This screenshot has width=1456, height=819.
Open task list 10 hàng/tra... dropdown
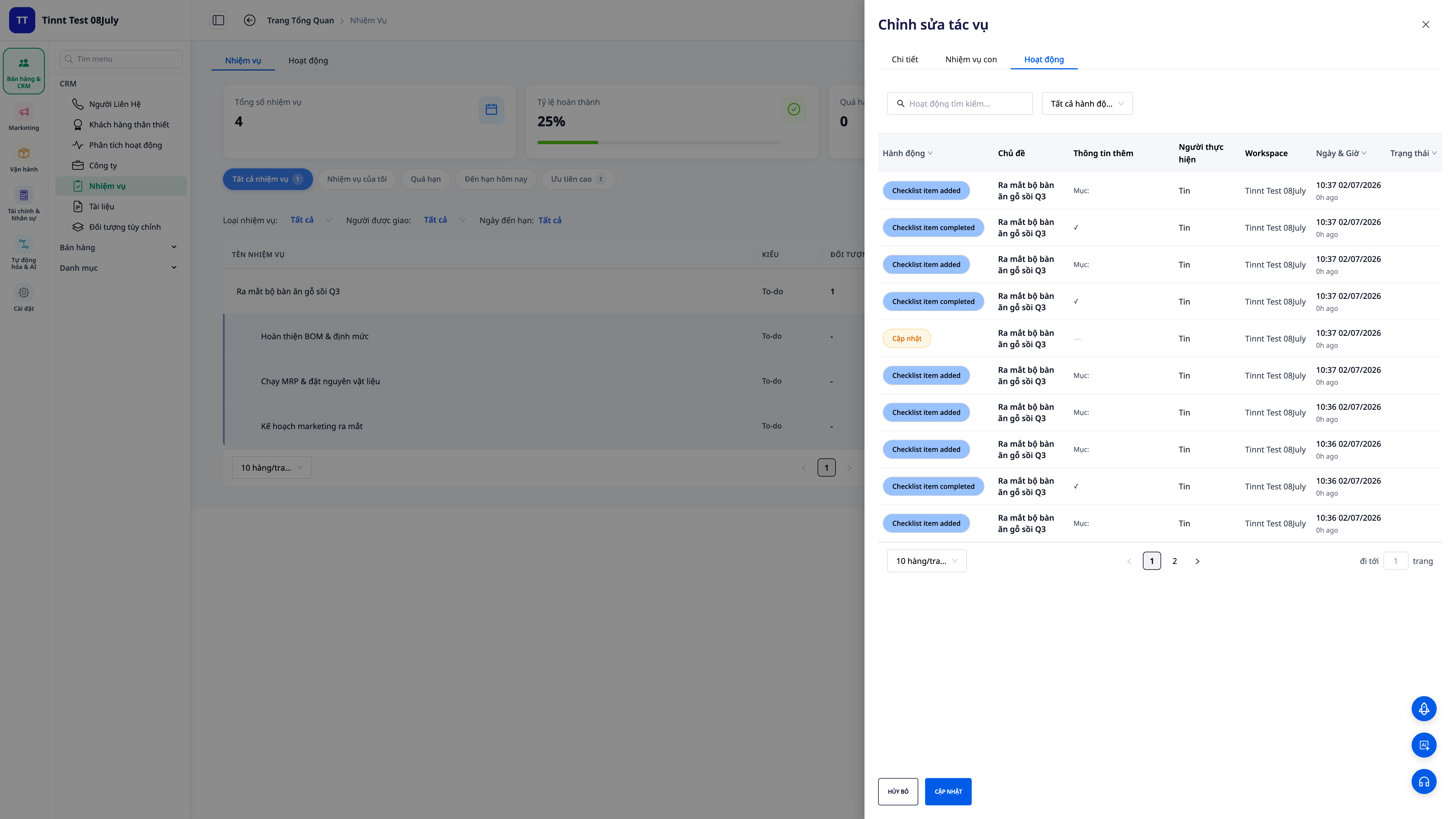coord(271,468)
